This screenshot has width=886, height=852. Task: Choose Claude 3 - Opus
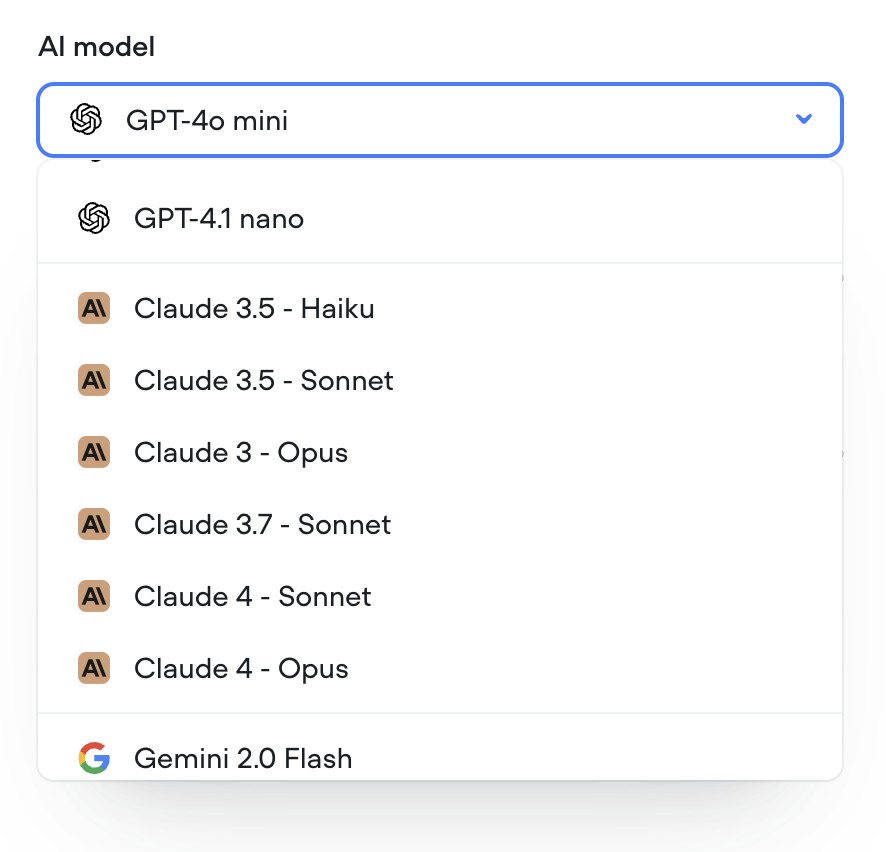[x=241, y=452]
